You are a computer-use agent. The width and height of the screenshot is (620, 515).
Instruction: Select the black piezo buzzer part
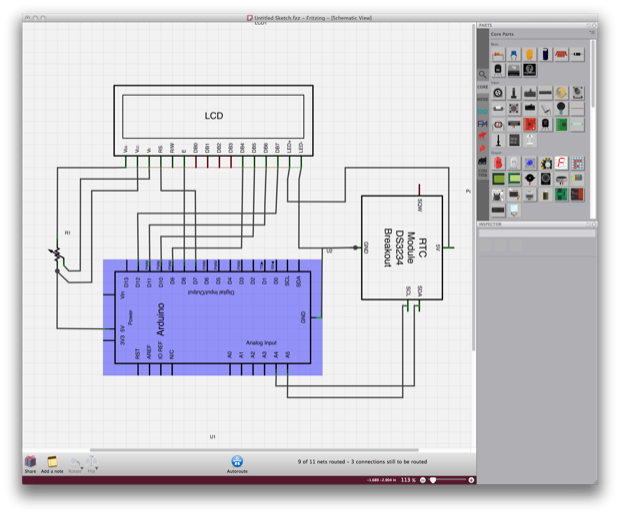click(529, 179)
